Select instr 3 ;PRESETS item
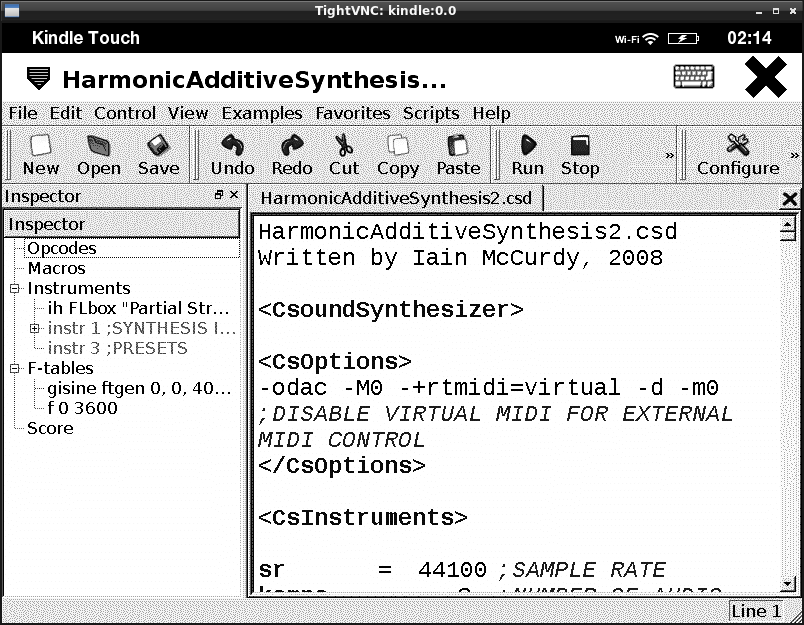 [117, 349]
